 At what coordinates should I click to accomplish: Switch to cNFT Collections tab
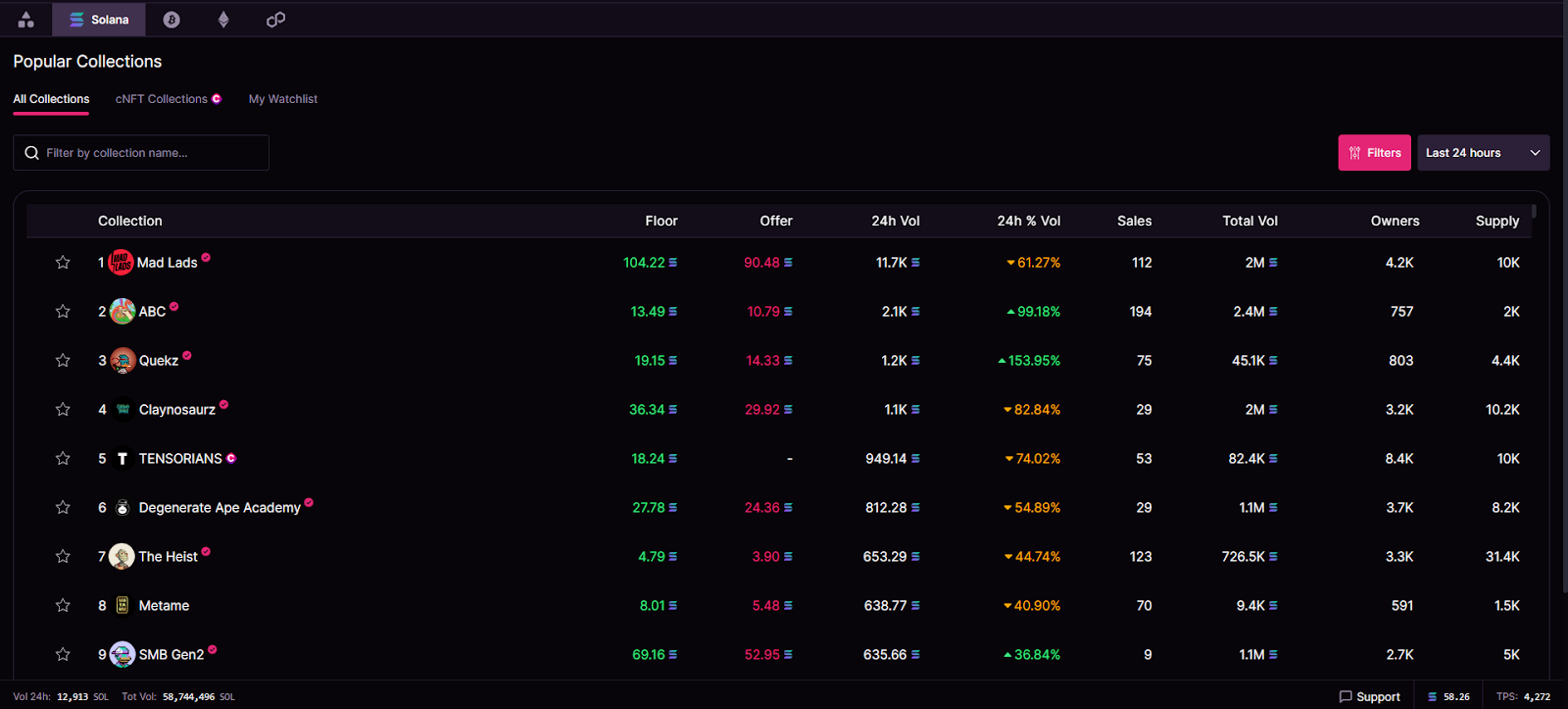coord(168,99)
